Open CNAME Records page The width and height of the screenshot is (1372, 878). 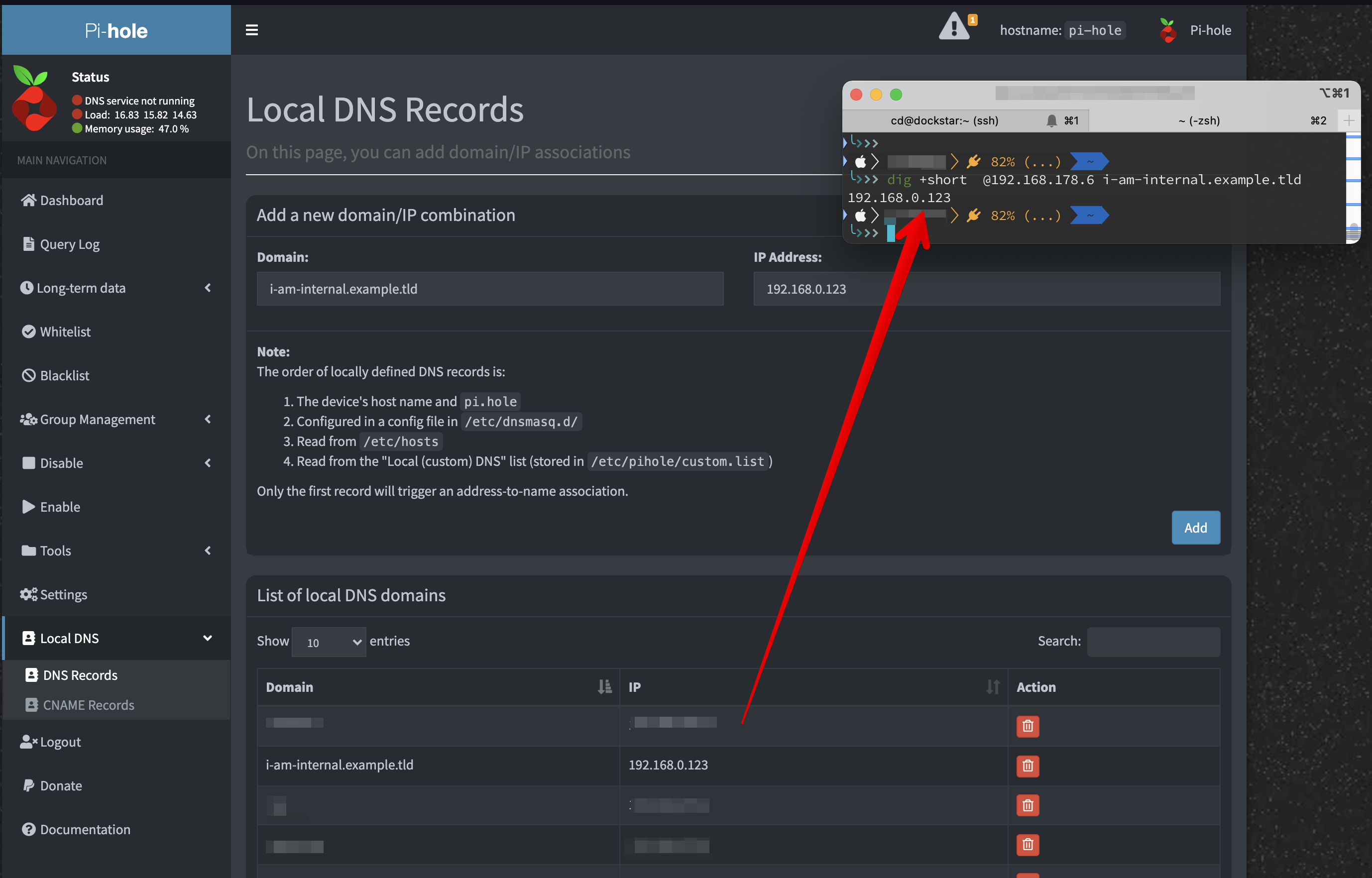(89, 705)
